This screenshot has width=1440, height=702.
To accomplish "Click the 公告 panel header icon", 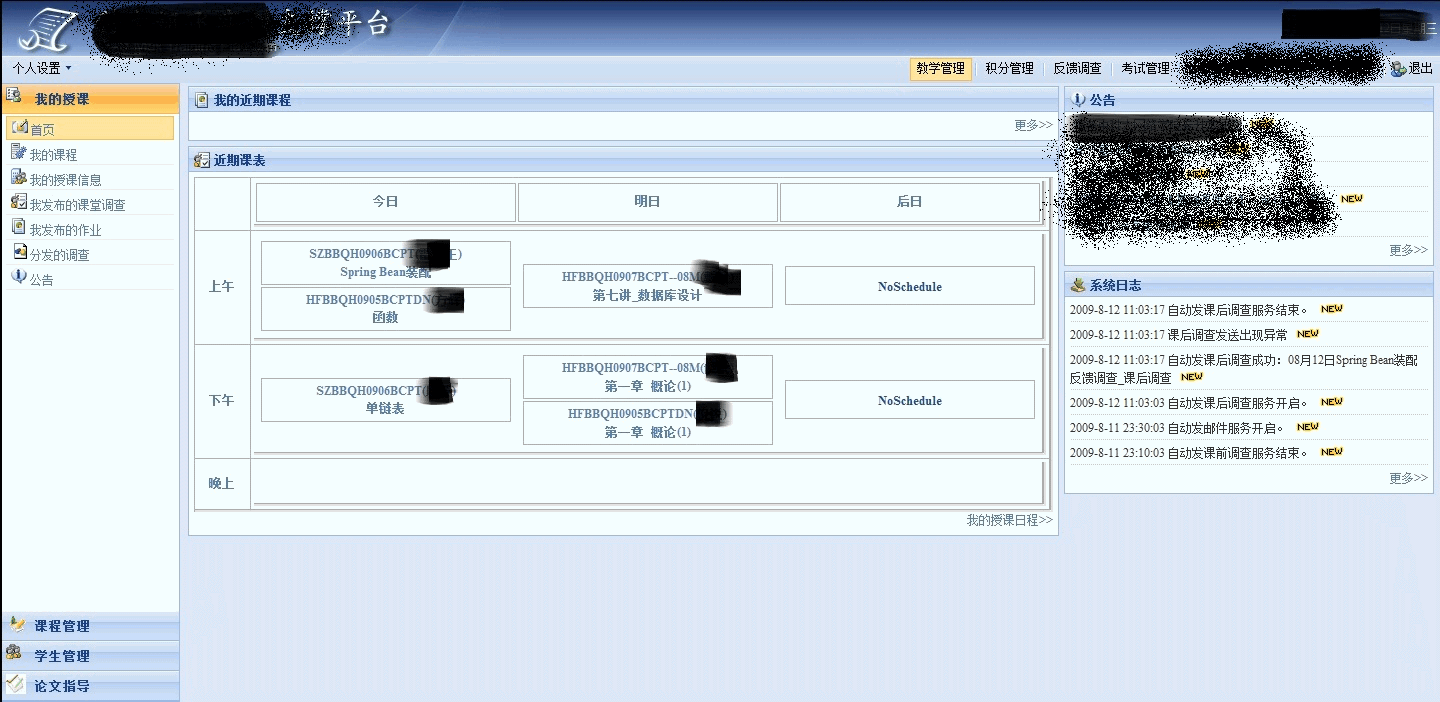I will 1078,99.
